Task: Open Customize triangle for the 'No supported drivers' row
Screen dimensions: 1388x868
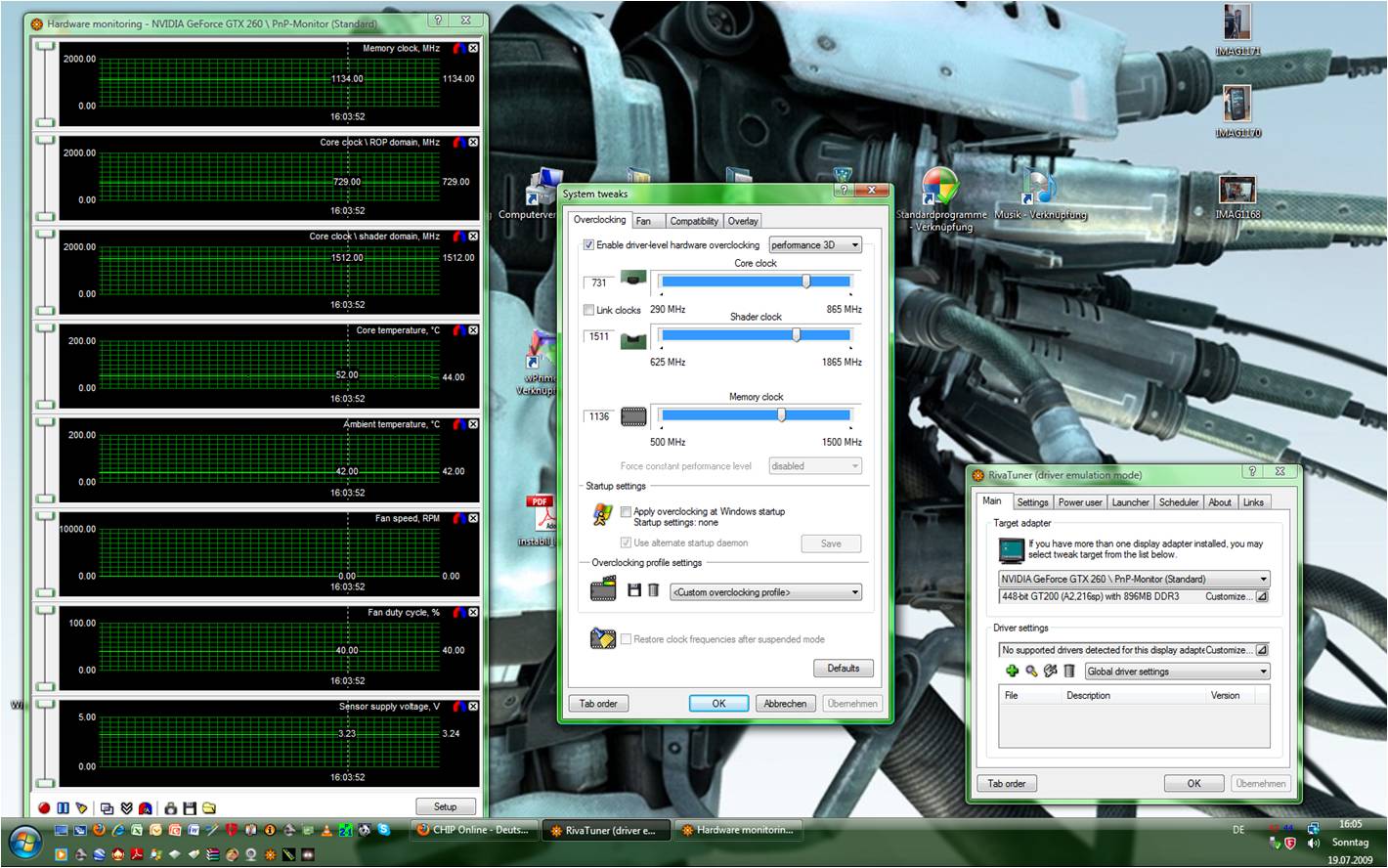Action: [x=1262, y=650]
